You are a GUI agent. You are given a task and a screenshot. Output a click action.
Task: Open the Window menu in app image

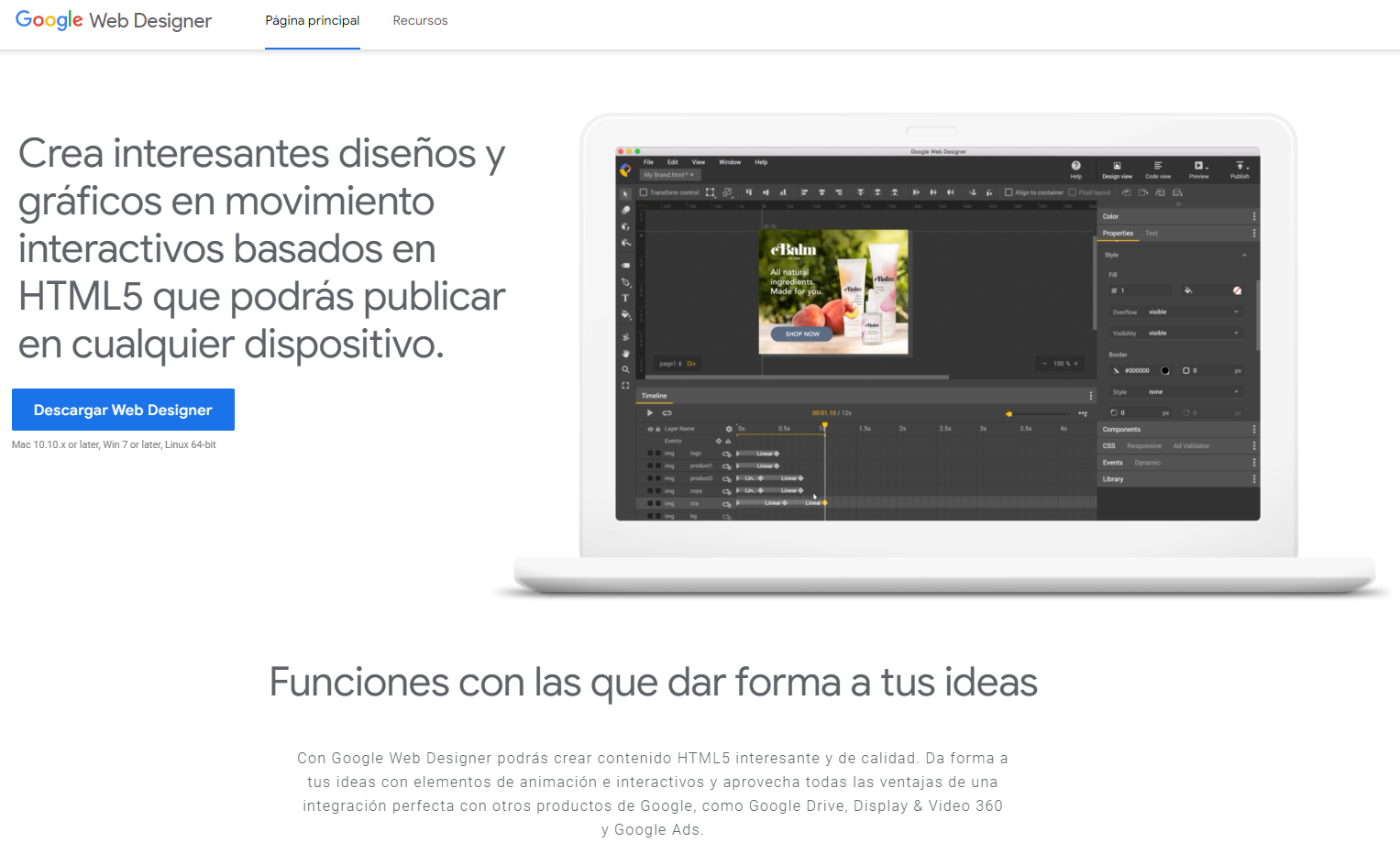[x=730, y=162]
